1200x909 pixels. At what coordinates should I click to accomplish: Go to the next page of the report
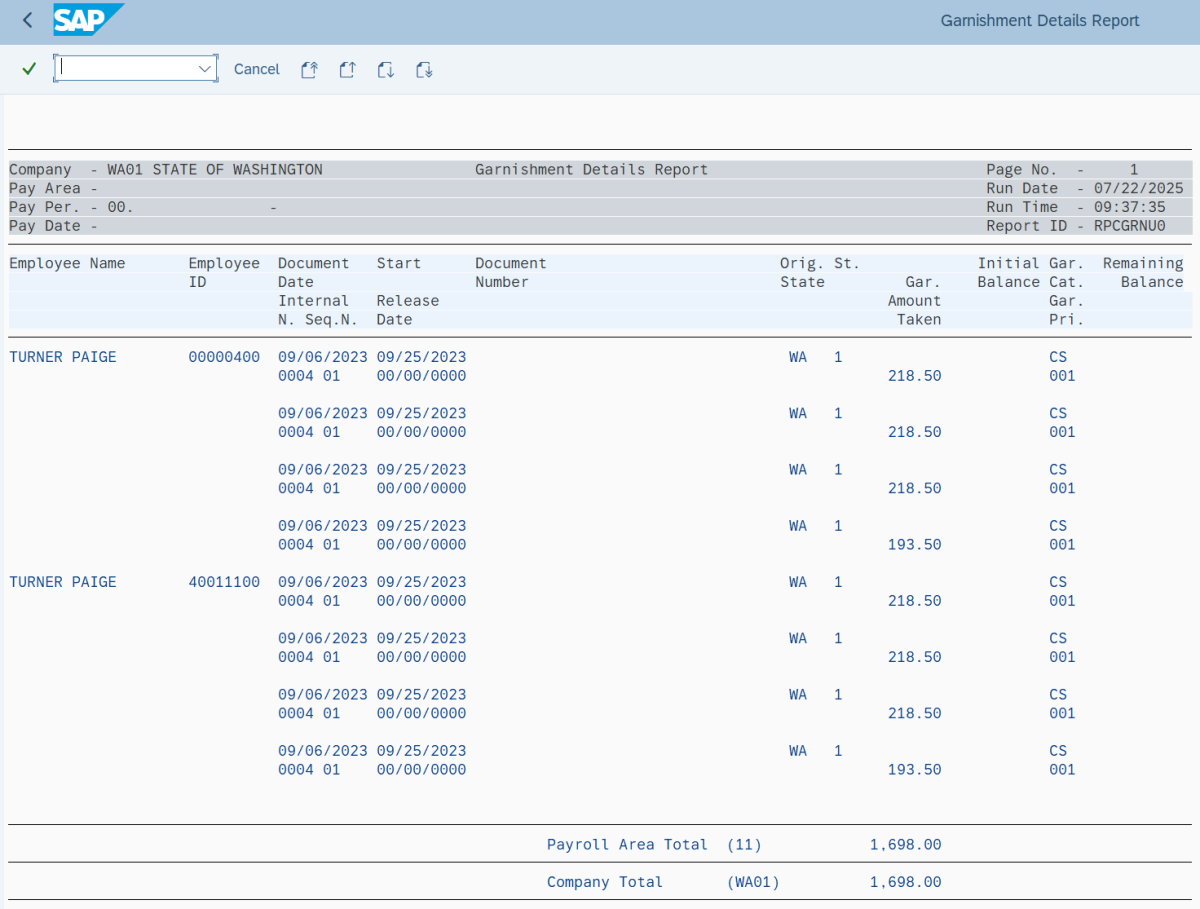(385, 69)
